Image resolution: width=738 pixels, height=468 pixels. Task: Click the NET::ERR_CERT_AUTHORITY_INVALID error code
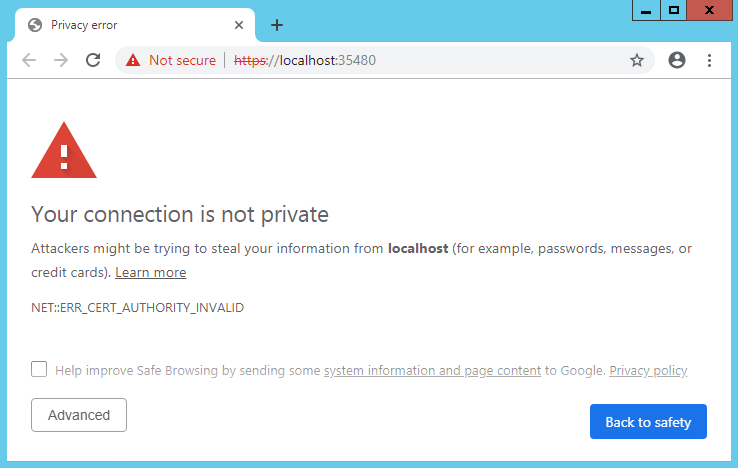(x=137, y=307)
